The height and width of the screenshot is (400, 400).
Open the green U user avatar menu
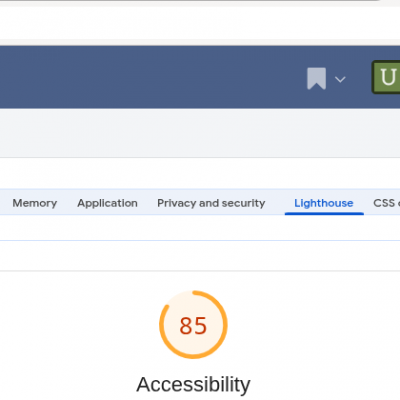click(x=386, y=77)
